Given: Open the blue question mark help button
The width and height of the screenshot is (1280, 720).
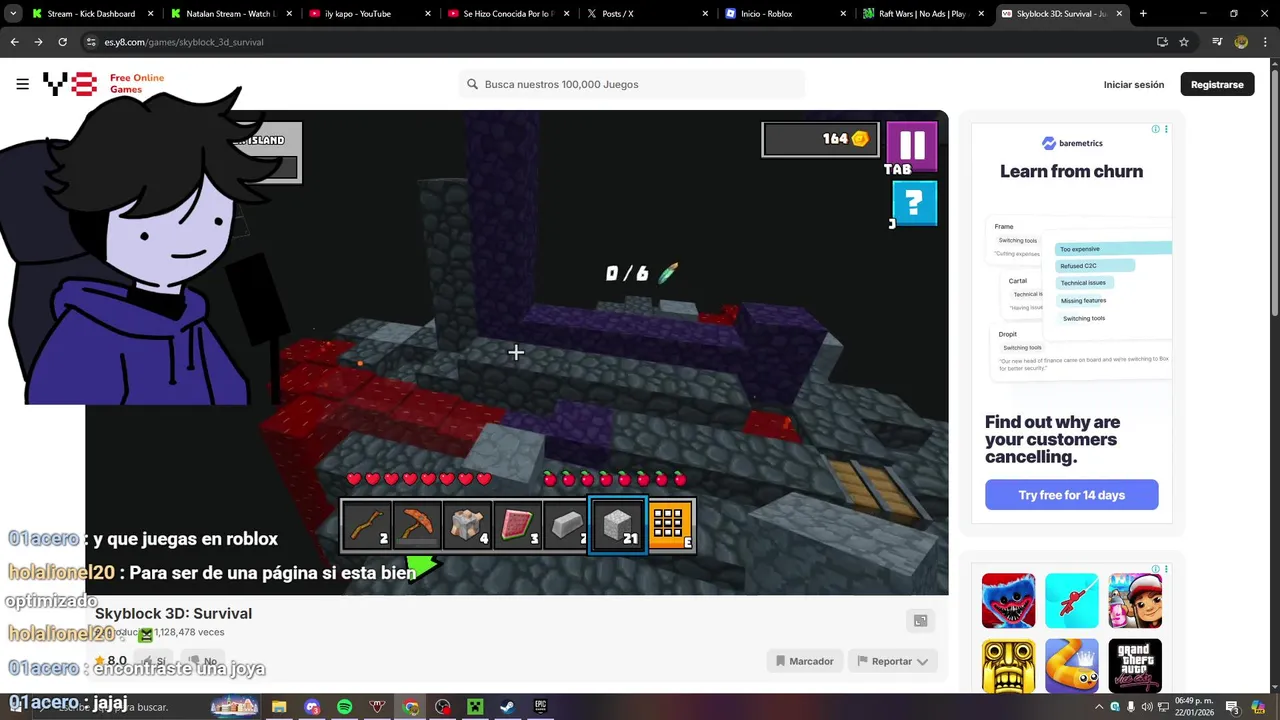Looking at the screenshot, I should click(x=914, y=203).
